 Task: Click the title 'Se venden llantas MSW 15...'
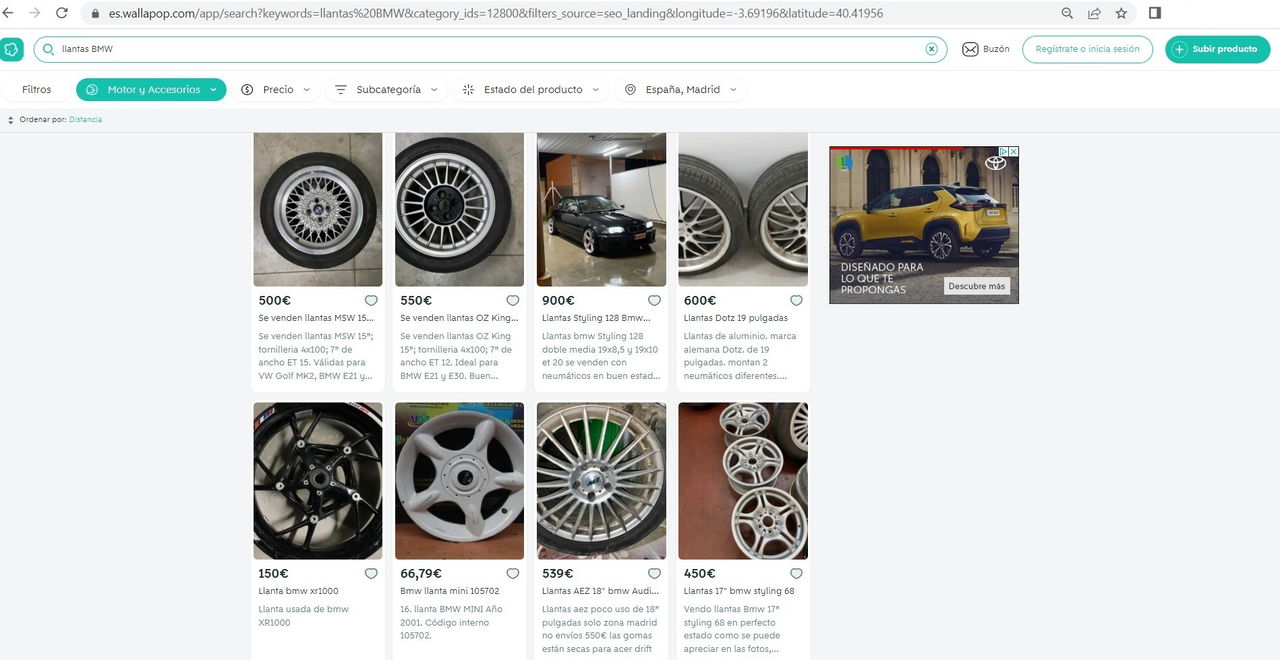click(x=315, y=318)
